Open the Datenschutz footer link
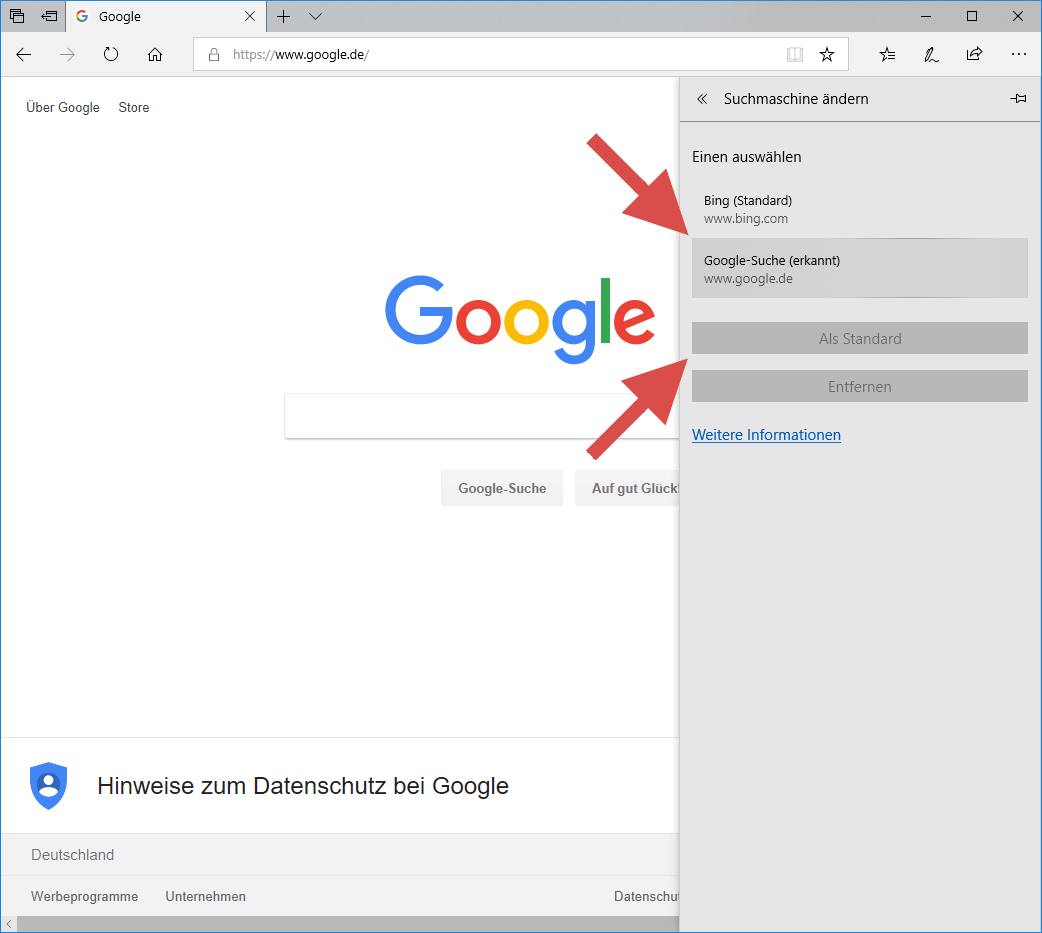Viewport: 1042px width, 933px height. [646, 896]
